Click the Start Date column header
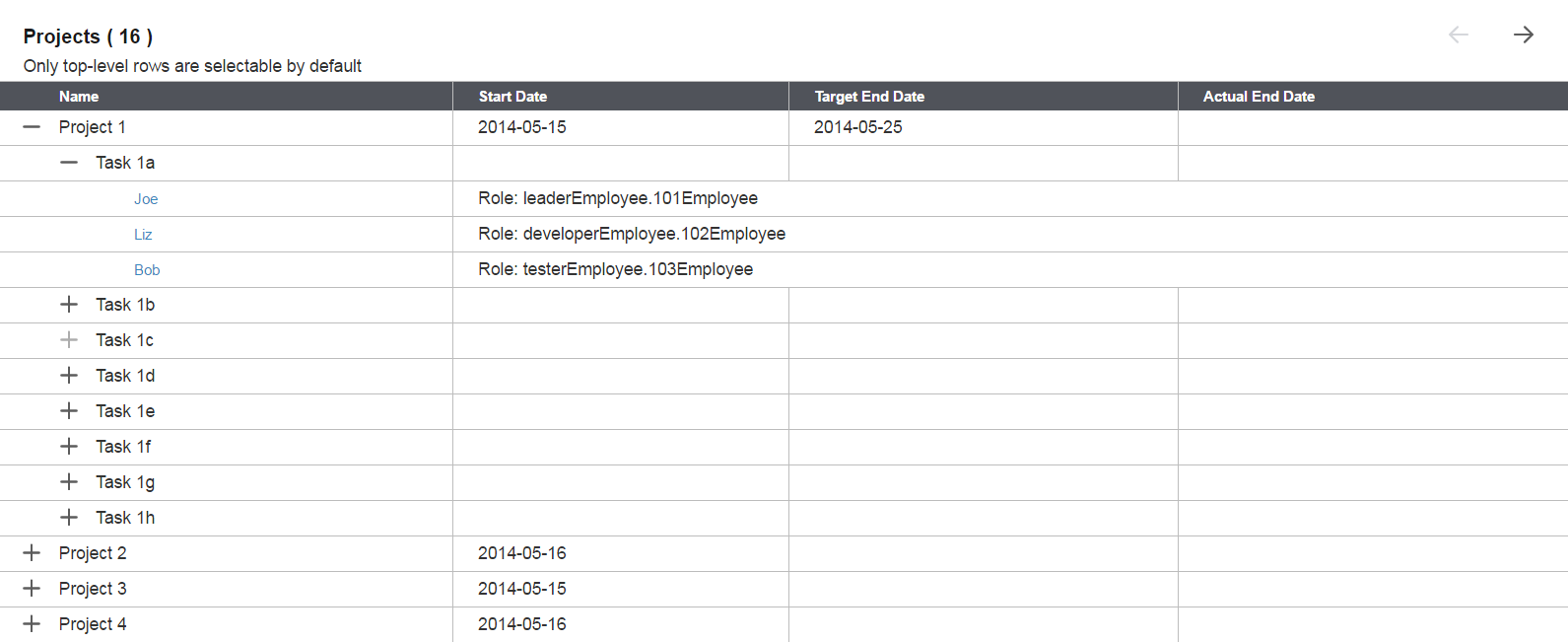Viewport: 1568px width, 642px height. click(512, 97)
